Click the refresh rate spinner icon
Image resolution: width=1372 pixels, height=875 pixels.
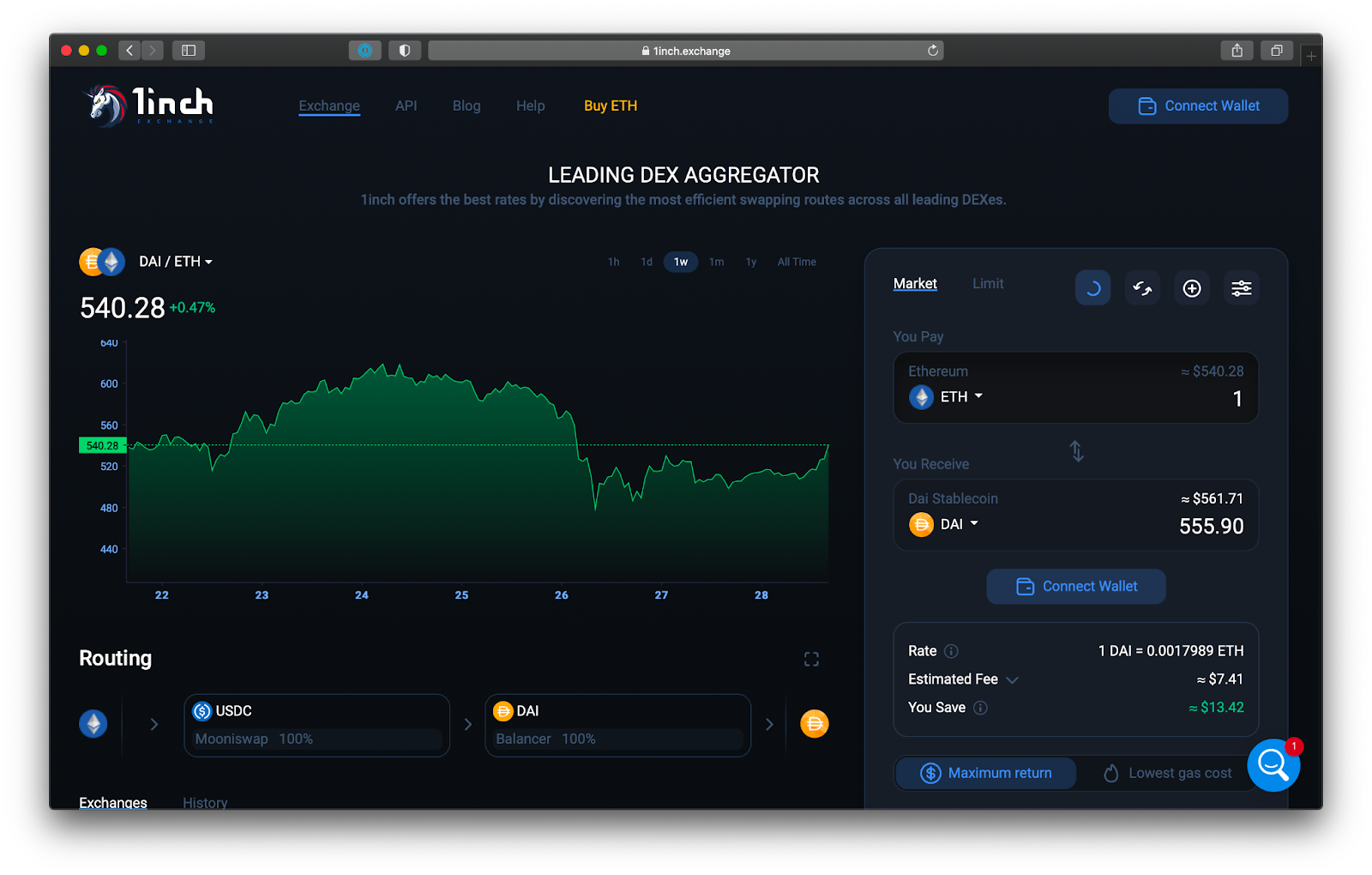(1092, 288)
